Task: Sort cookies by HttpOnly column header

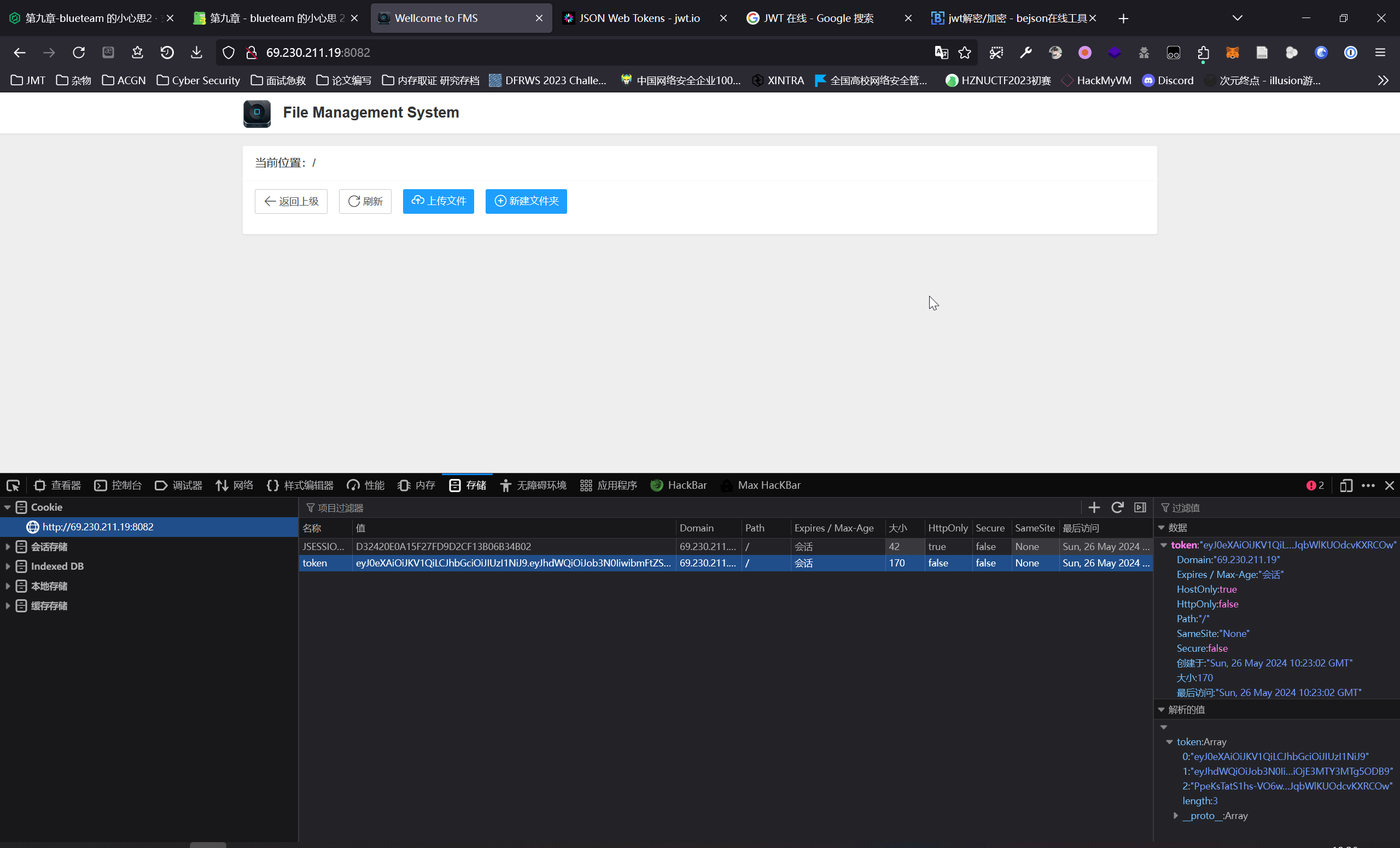Action: [948, 528]
